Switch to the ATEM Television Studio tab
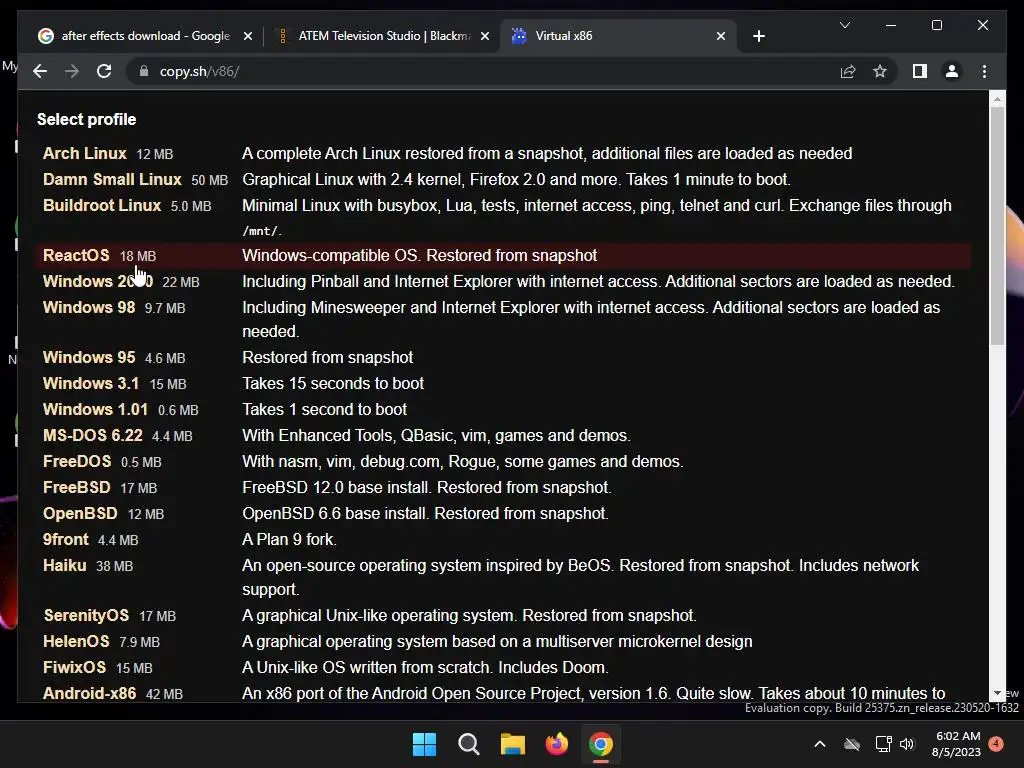 pos(383,36)
